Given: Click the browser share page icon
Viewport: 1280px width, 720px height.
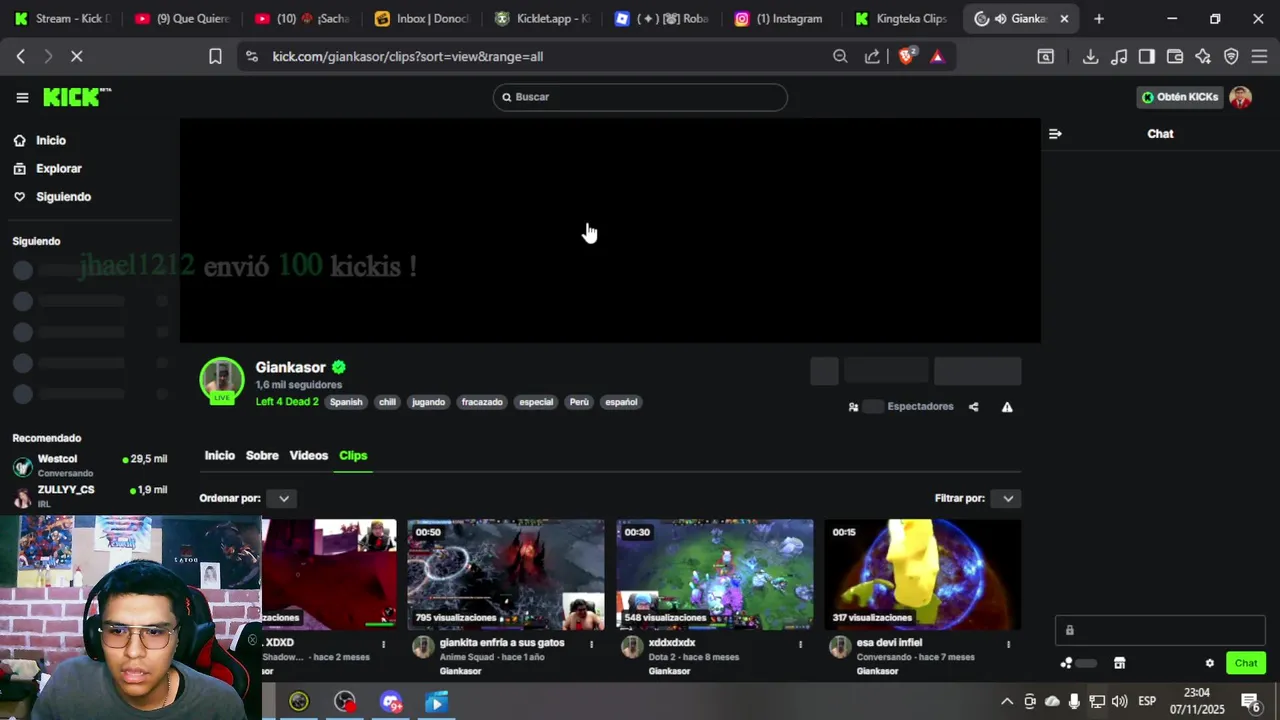Looking at the screenshot, I should tap(872, 57).
